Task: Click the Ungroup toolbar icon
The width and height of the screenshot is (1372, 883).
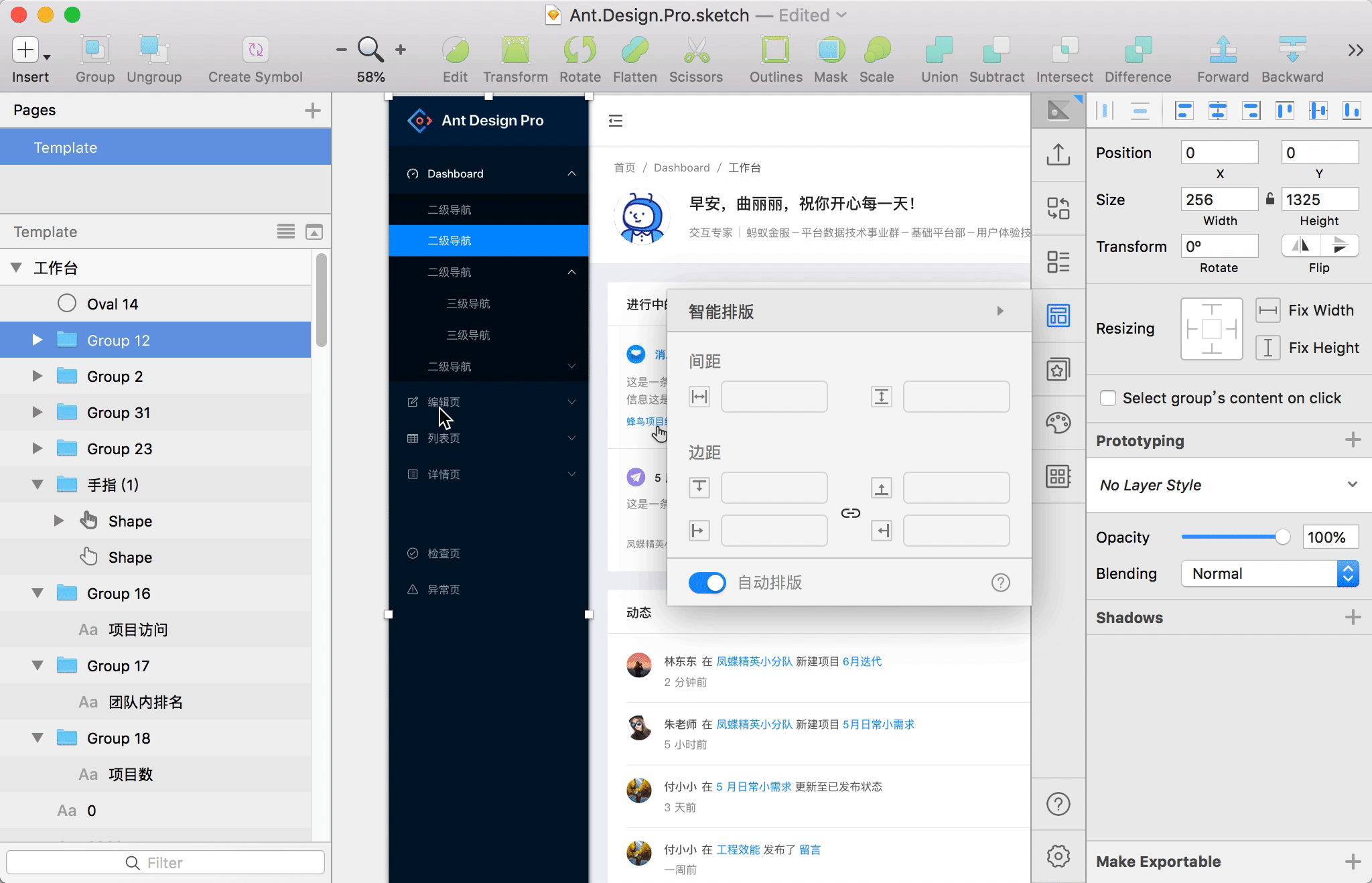Action: click(x=154, y=50)
